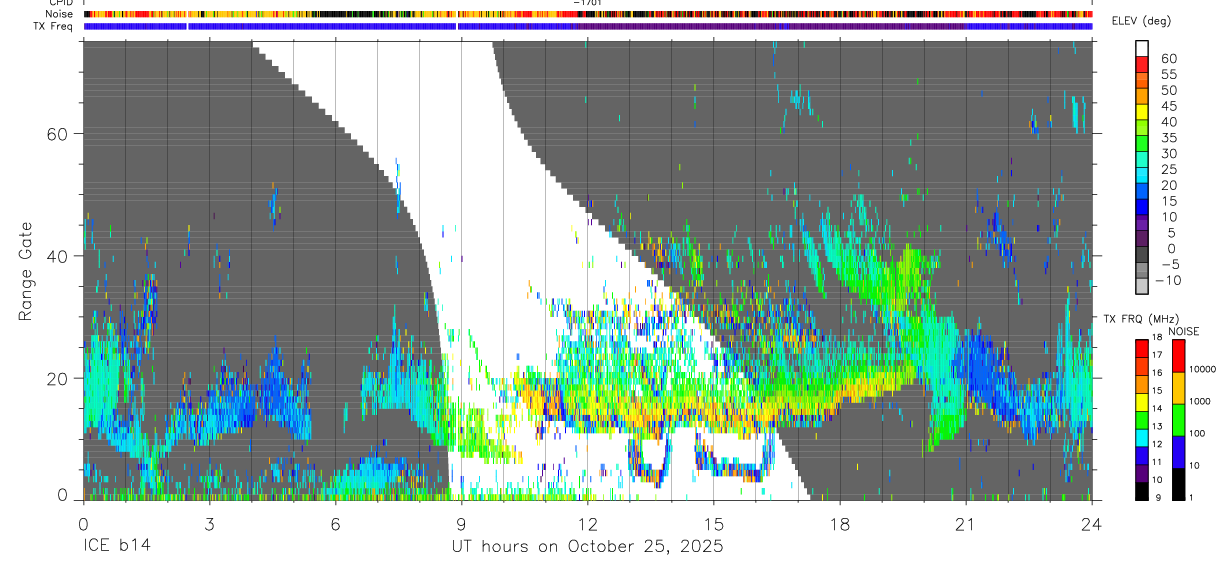Viewport: 1228px width, 567px height.
Task: Click the 1000 label on NOISE legend
Action: click(1198, 401)
